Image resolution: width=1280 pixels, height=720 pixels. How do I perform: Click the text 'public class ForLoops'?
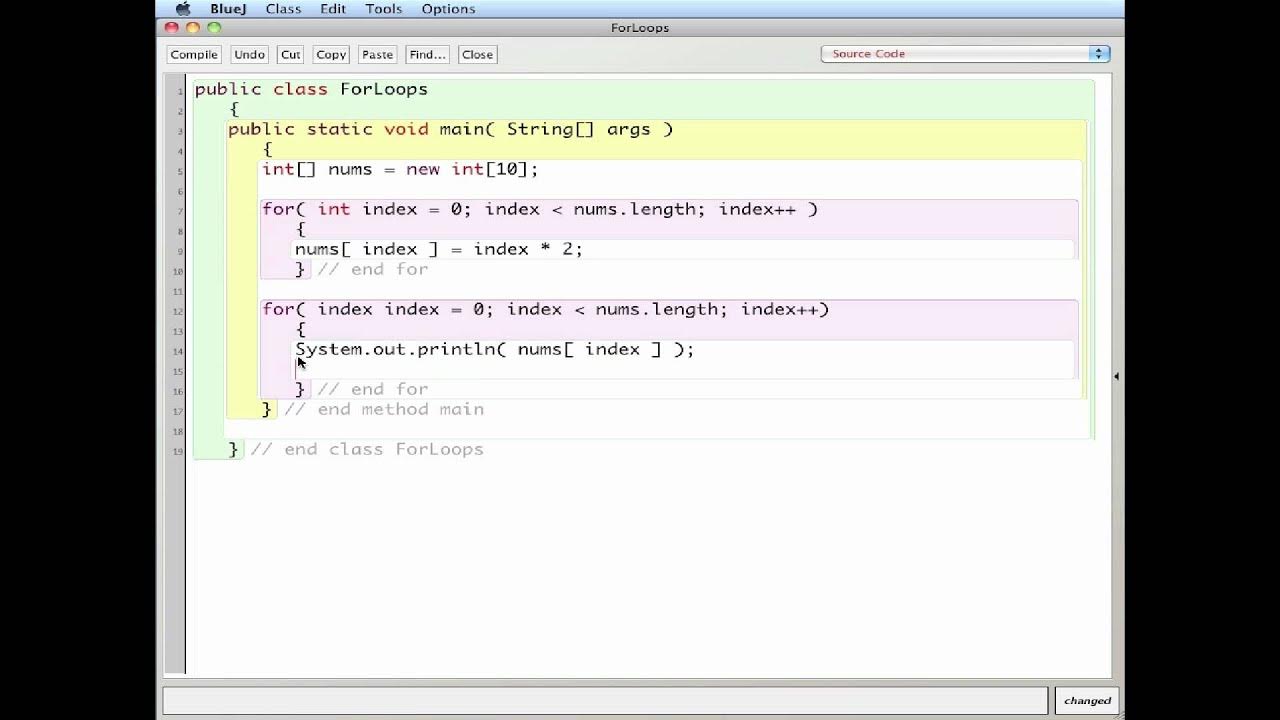311,89
